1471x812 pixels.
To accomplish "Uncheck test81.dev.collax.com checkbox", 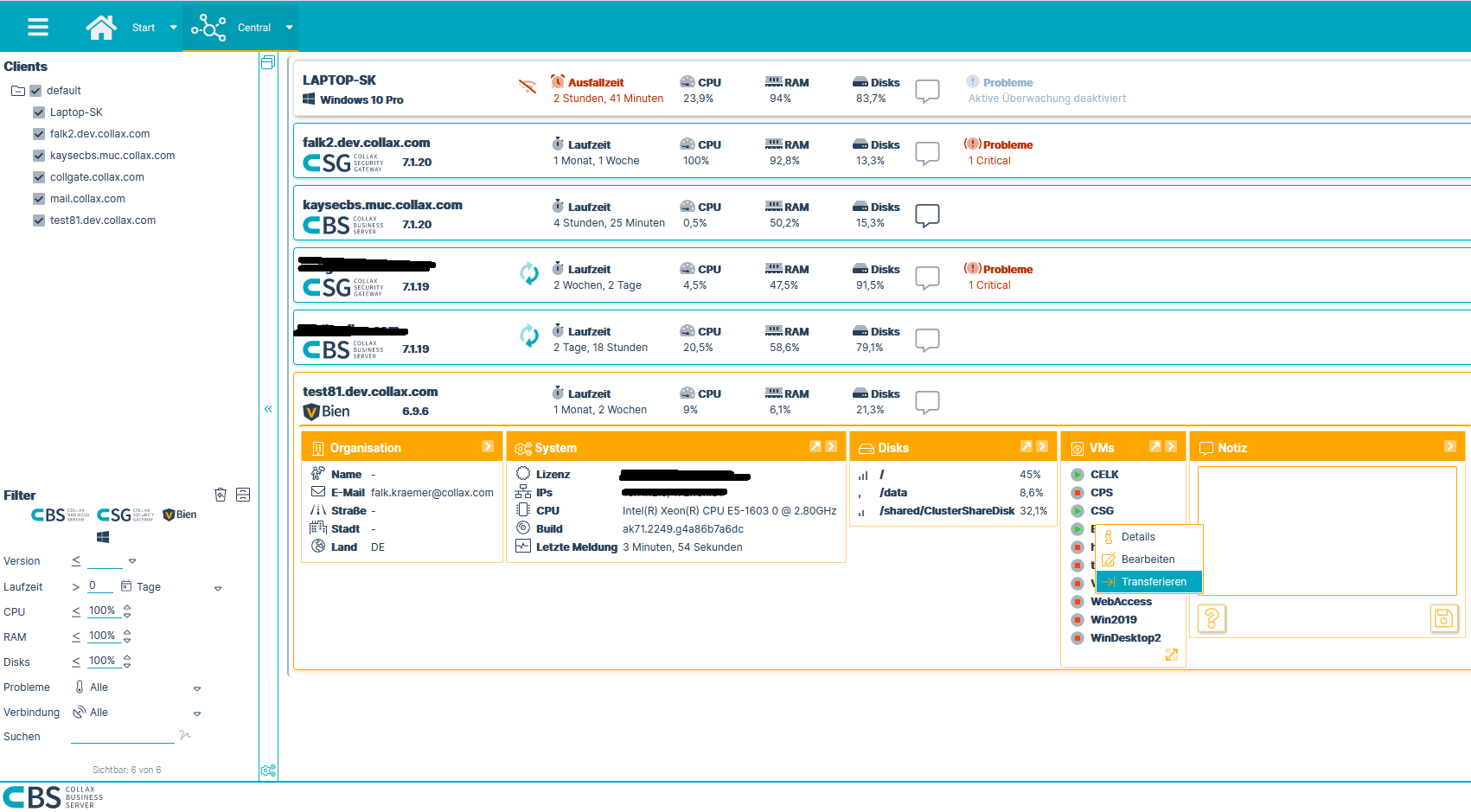I will [x=39, y=221].
